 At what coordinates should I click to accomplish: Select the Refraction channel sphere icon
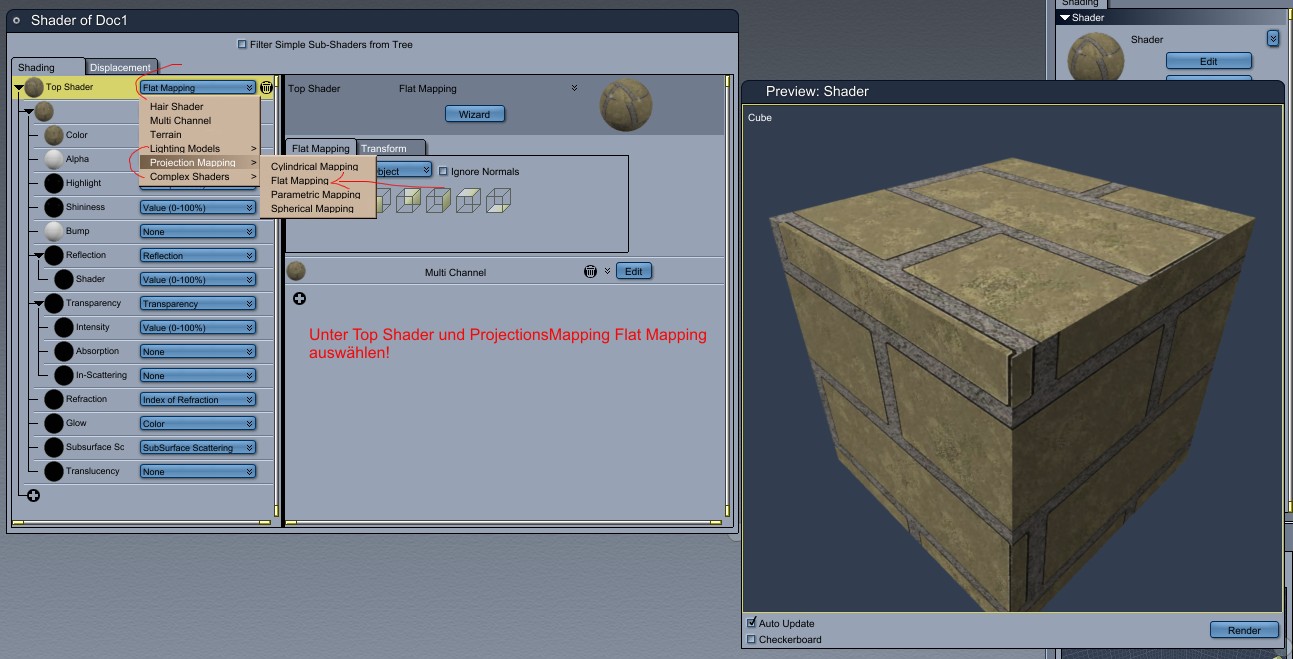[53, 399]
